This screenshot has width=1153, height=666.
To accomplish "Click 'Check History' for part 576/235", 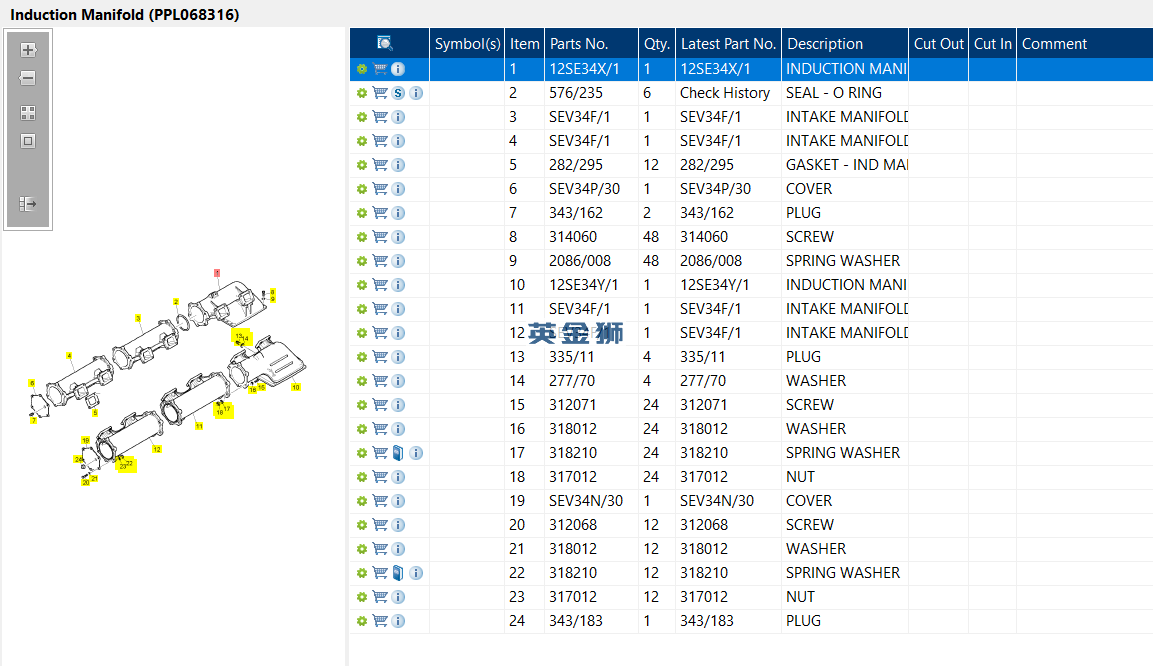I will click(x=725, y=93).
